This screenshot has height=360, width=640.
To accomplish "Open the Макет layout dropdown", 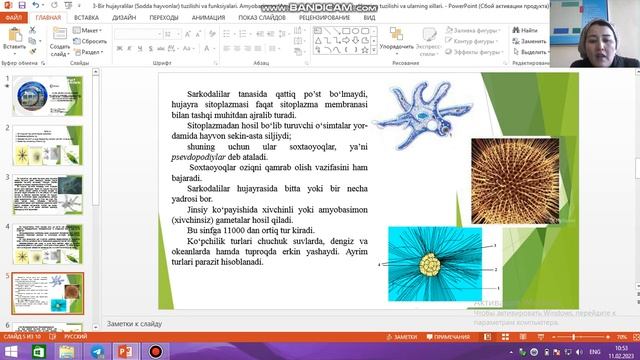I will (88, 30).
